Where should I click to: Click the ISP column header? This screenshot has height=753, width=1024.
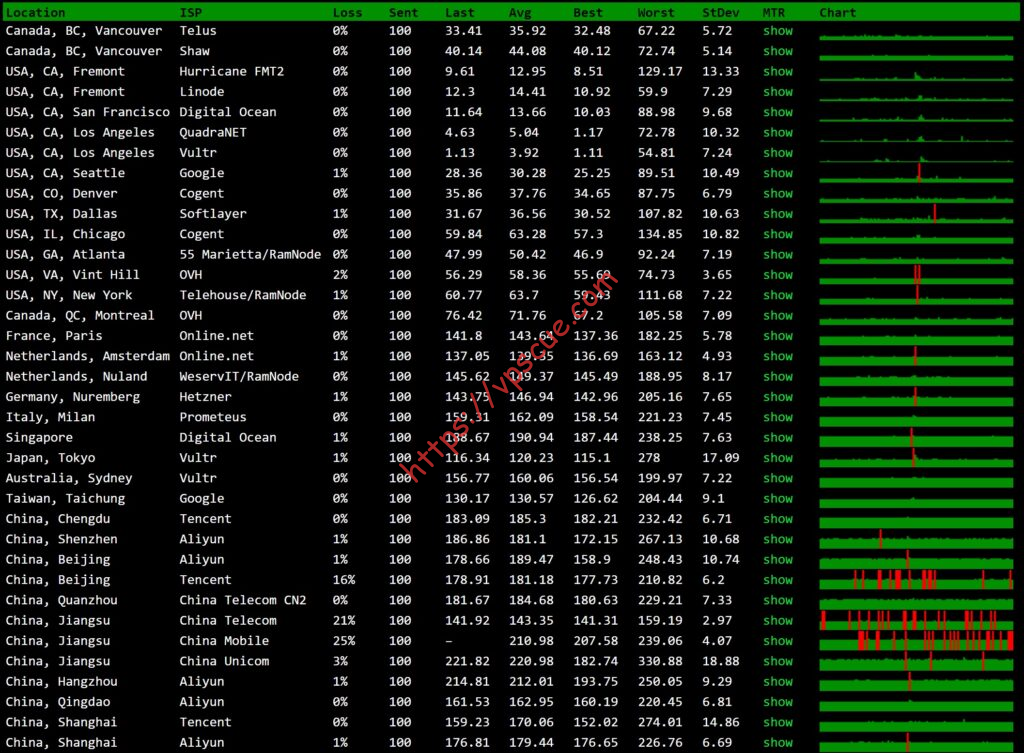coord(191,12)
